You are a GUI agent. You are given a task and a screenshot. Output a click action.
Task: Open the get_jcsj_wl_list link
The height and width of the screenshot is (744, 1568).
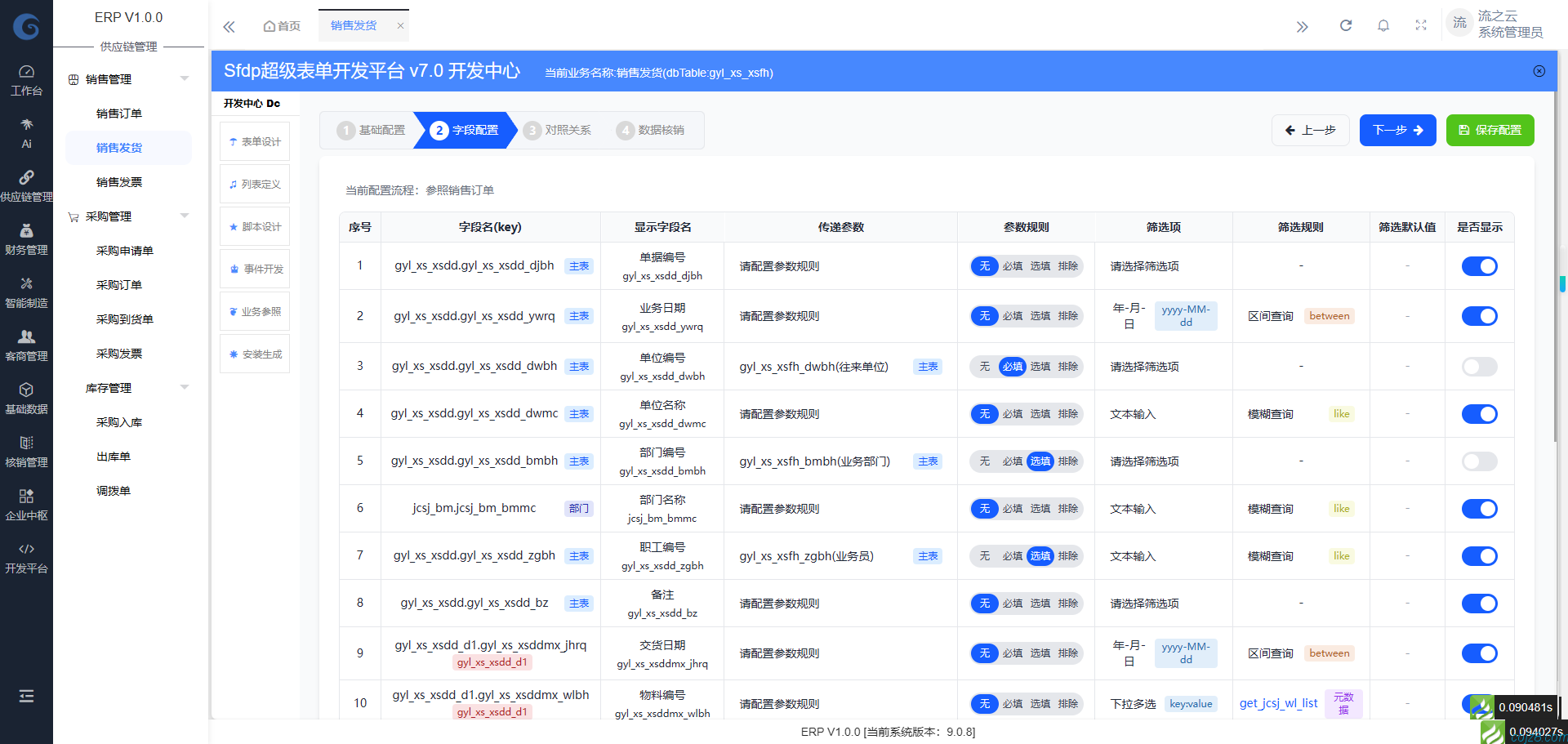click(1278, 702)
